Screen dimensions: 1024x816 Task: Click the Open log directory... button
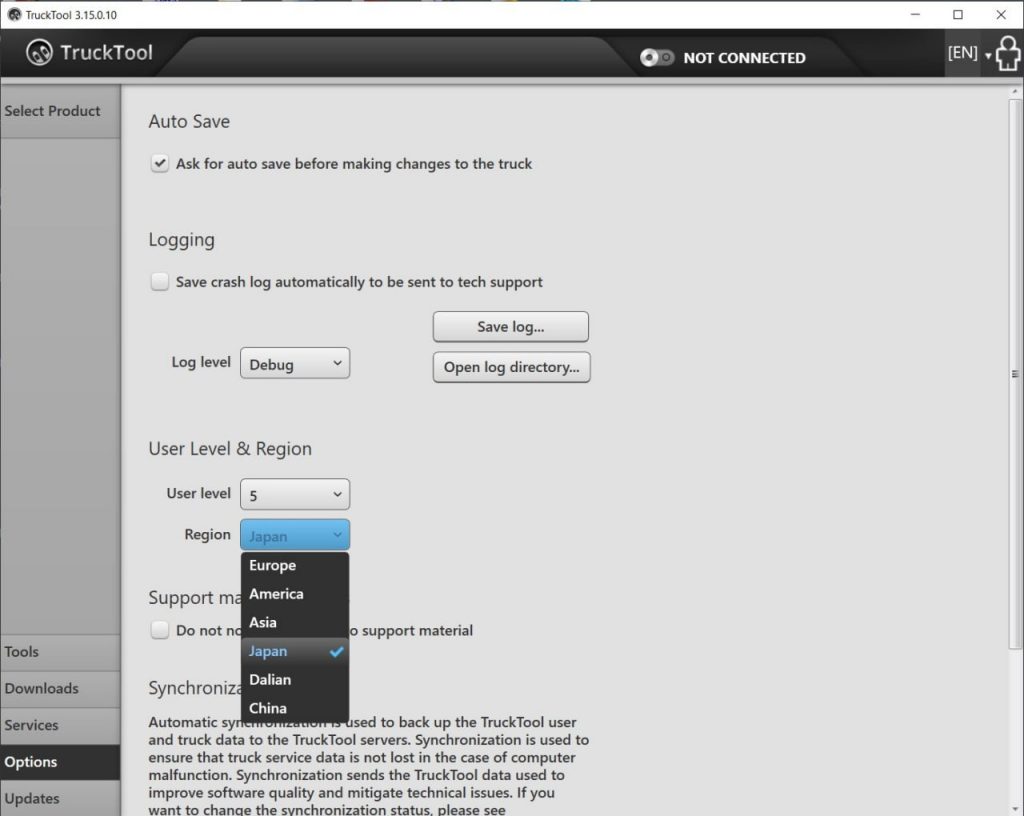511,367
